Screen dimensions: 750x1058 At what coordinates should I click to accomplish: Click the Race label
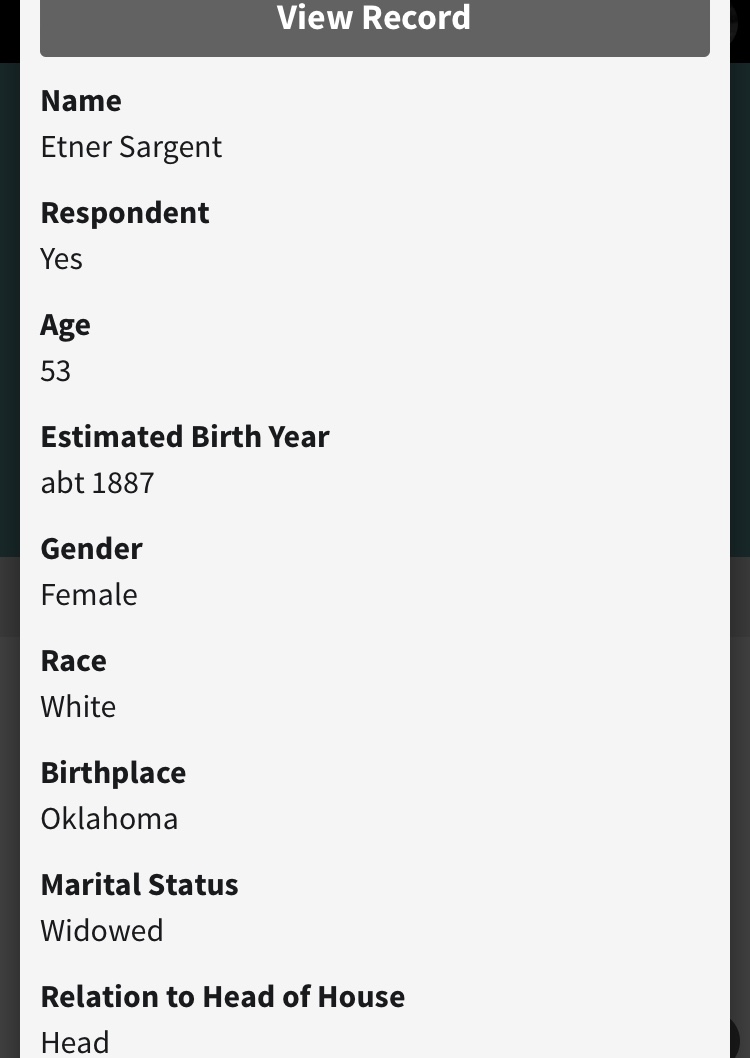(73, 661)
